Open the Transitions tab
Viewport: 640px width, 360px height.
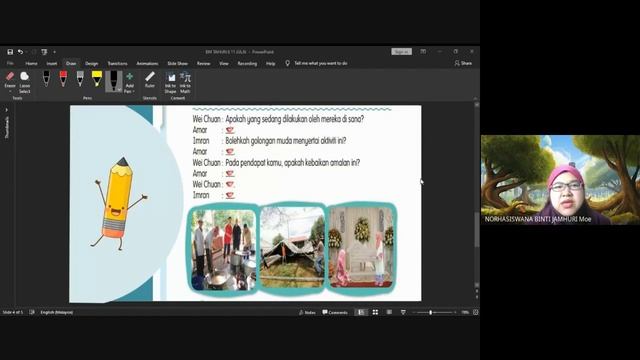point(117,63)
